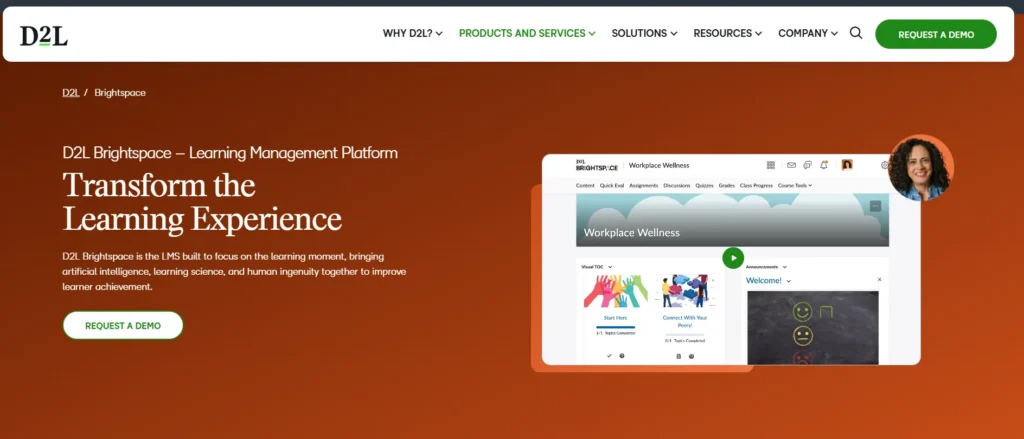The width and height of the screenshot is (1024, 439).
Task: Expand the Visual TOC chevron
Action: pyautogui.click(x=610, y=267)
